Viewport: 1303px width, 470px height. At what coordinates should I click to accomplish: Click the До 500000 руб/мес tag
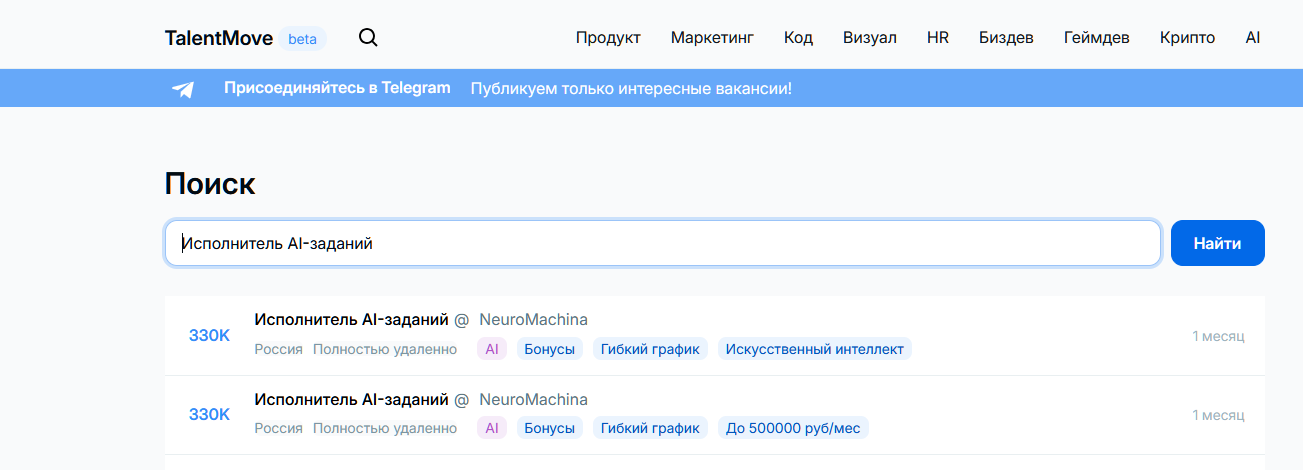[x=793, y=428]
